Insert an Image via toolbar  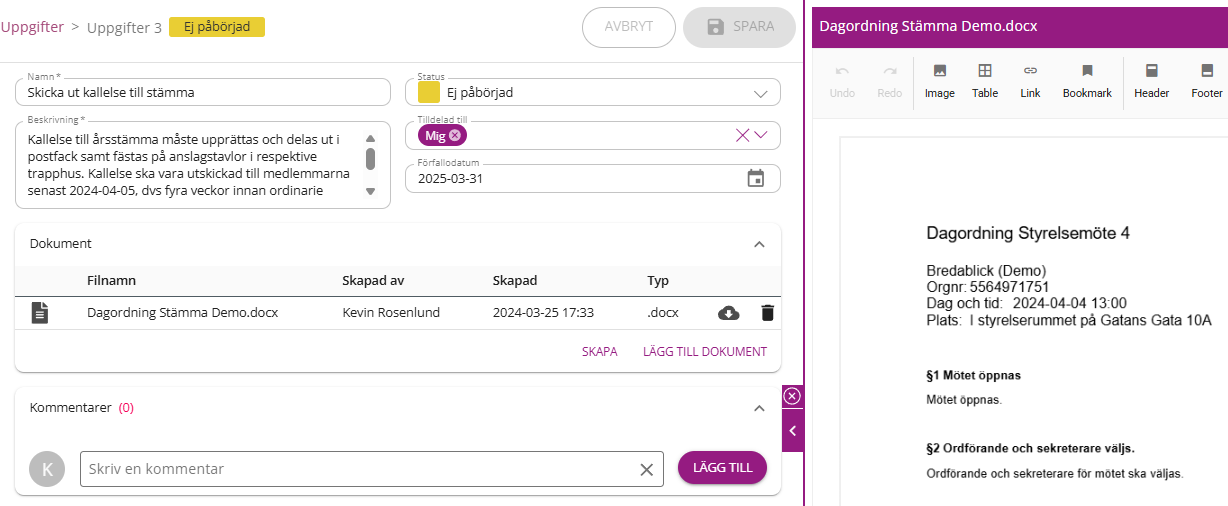pos(940,71)
